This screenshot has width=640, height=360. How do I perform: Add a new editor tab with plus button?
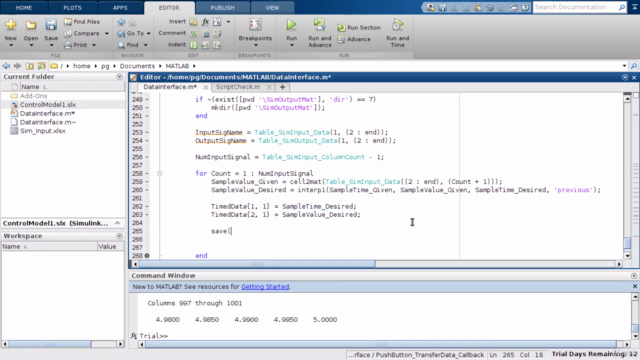[x=282, y=87]
